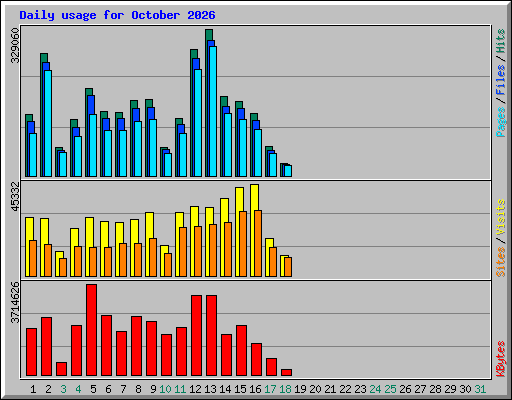This screenshot has height=400, width=512.
Task: Select the red KBytes bar for day 3
Action: click(62, 369)
